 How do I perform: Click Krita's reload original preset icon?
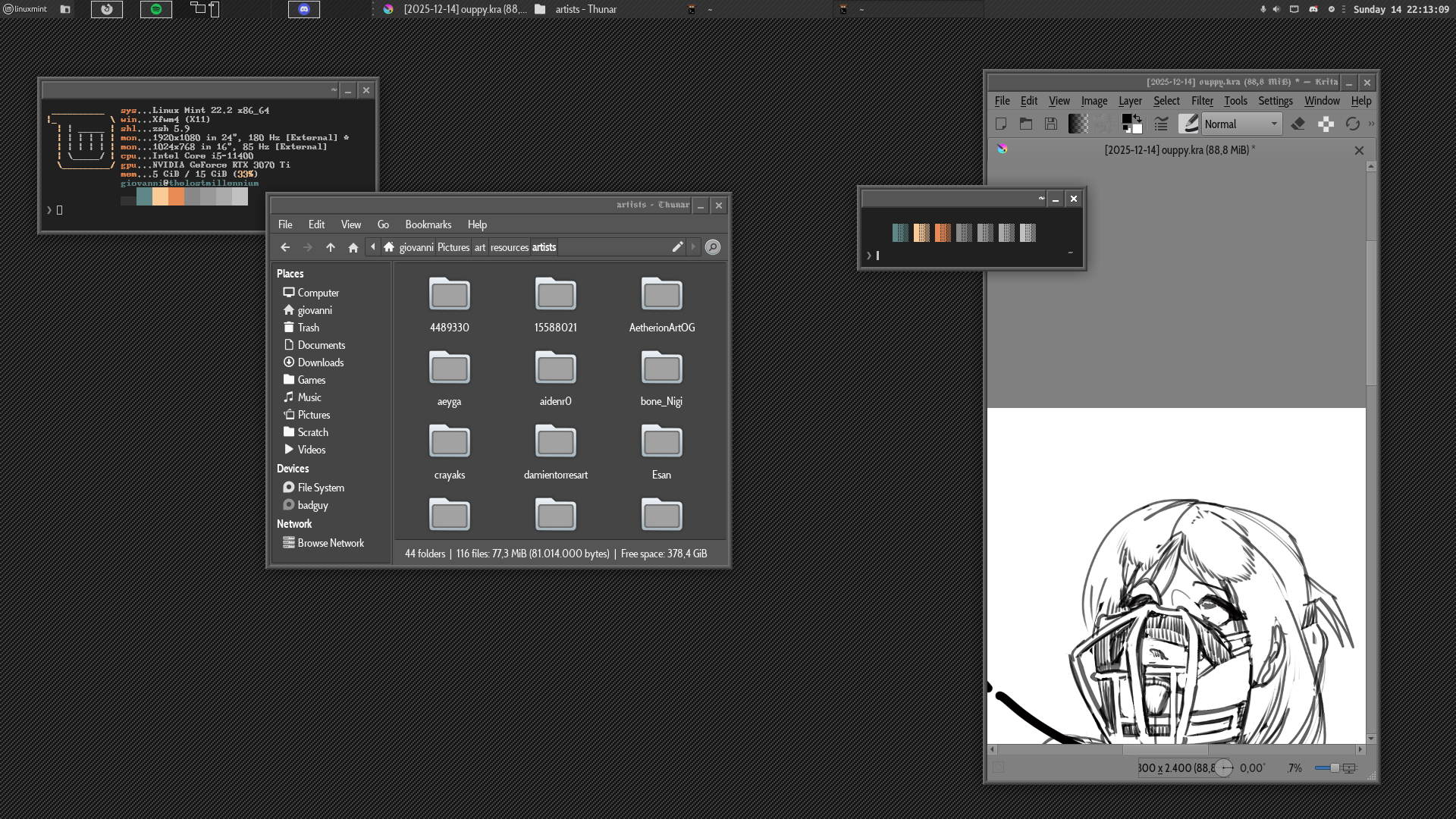click(1352, 124)
